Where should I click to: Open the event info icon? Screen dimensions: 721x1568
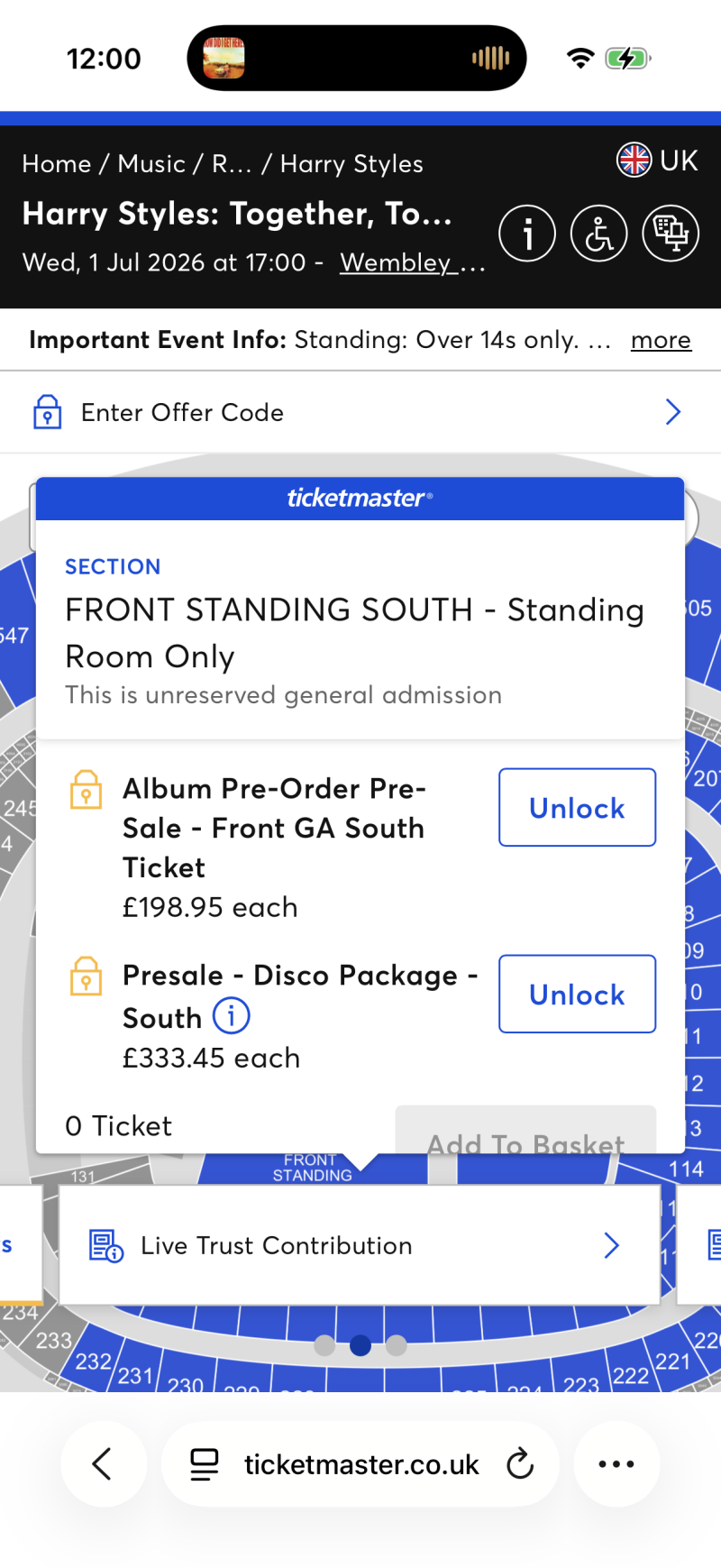pos(527,234)
